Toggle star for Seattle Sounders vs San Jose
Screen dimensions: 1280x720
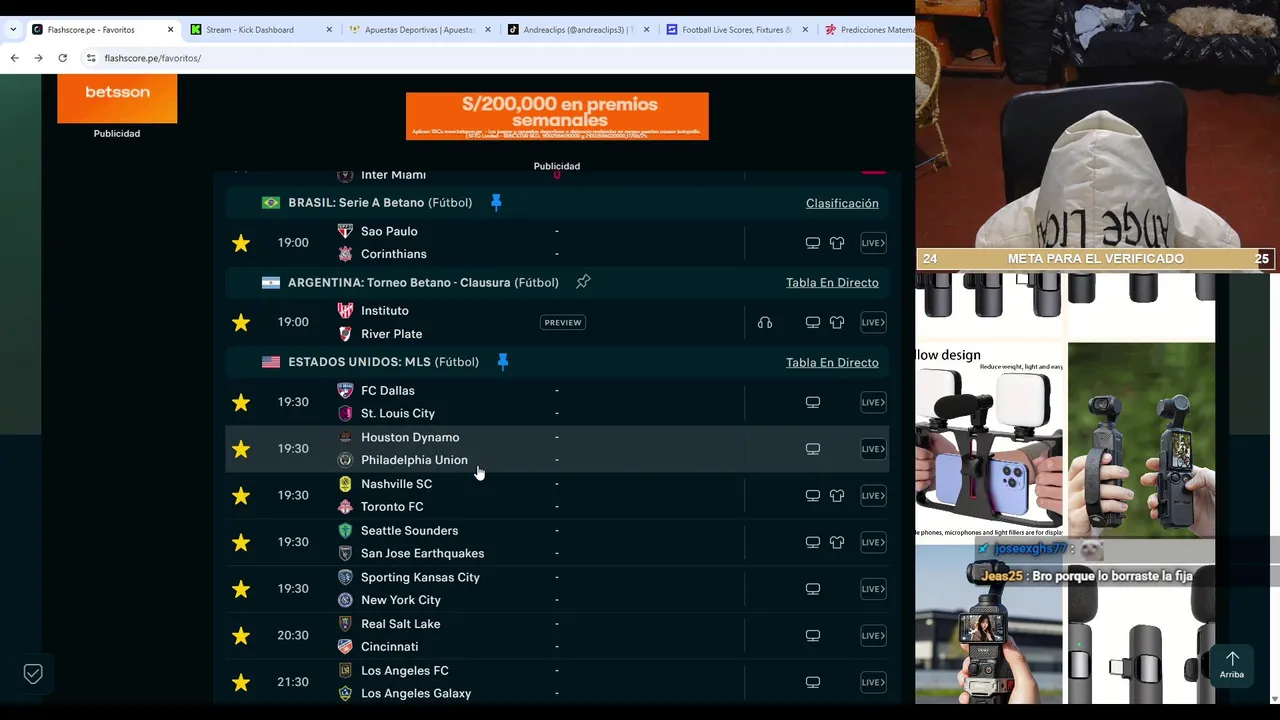point(241,542)
